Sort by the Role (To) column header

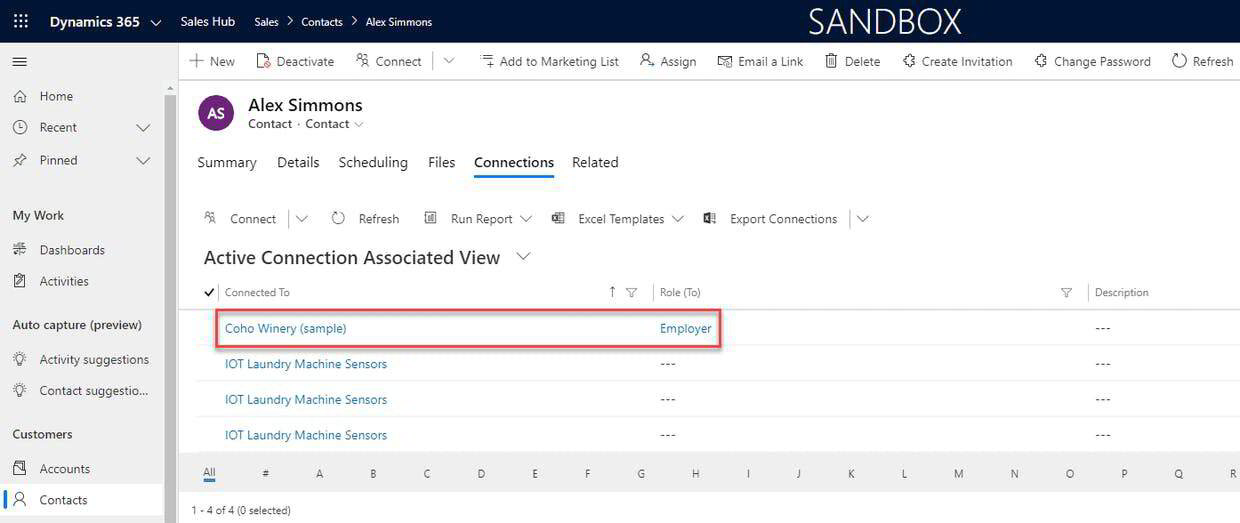680,292
